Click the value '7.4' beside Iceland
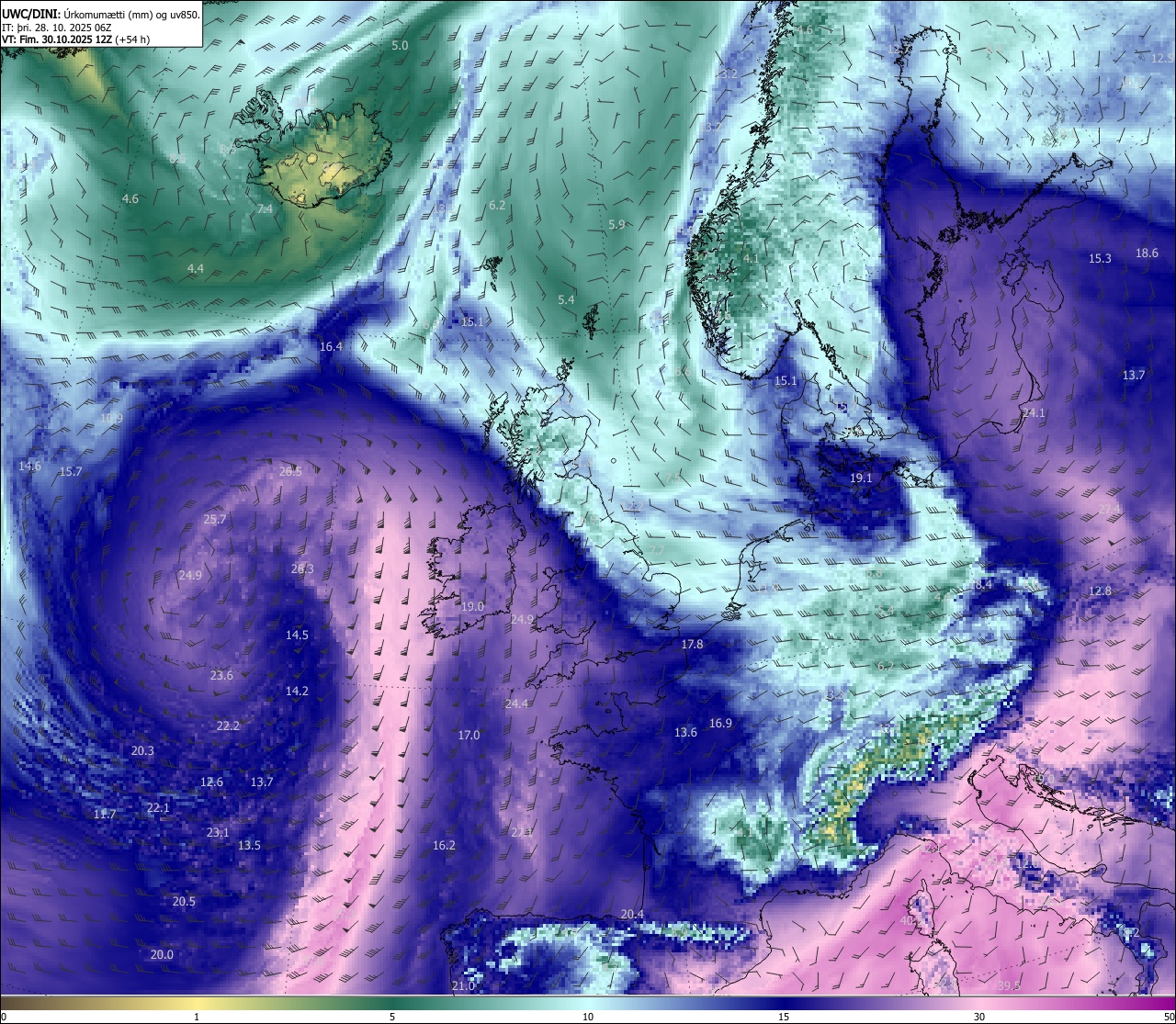 pyautogui.click(x=265, y=209)
